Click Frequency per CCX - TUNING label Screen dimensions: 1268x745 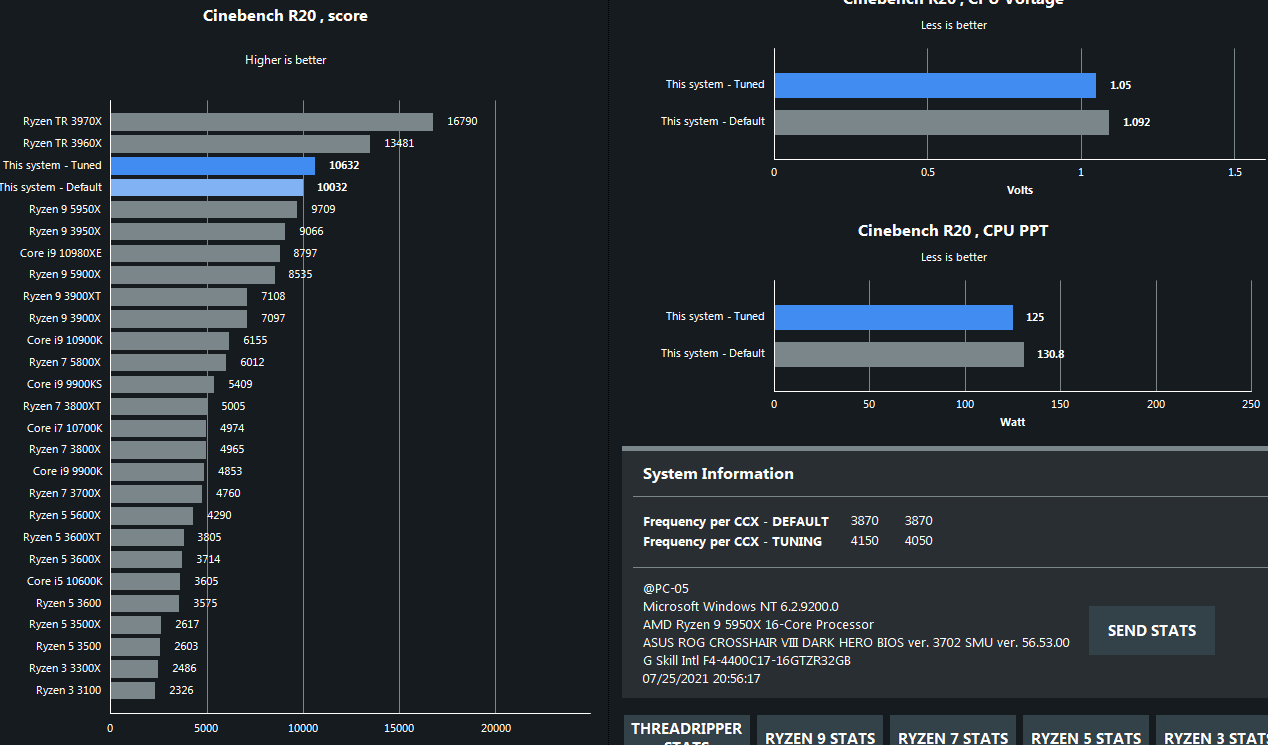(x=732, y=541)
